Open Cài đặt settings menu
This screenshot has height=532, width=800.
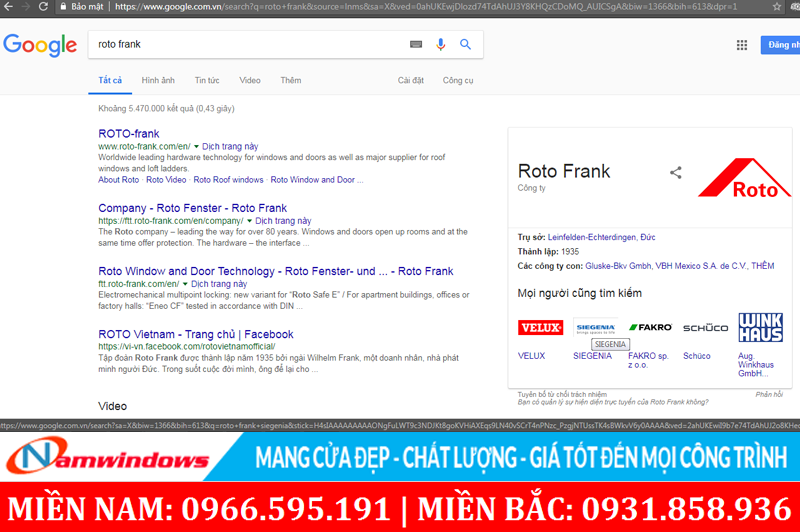[411, 80]
